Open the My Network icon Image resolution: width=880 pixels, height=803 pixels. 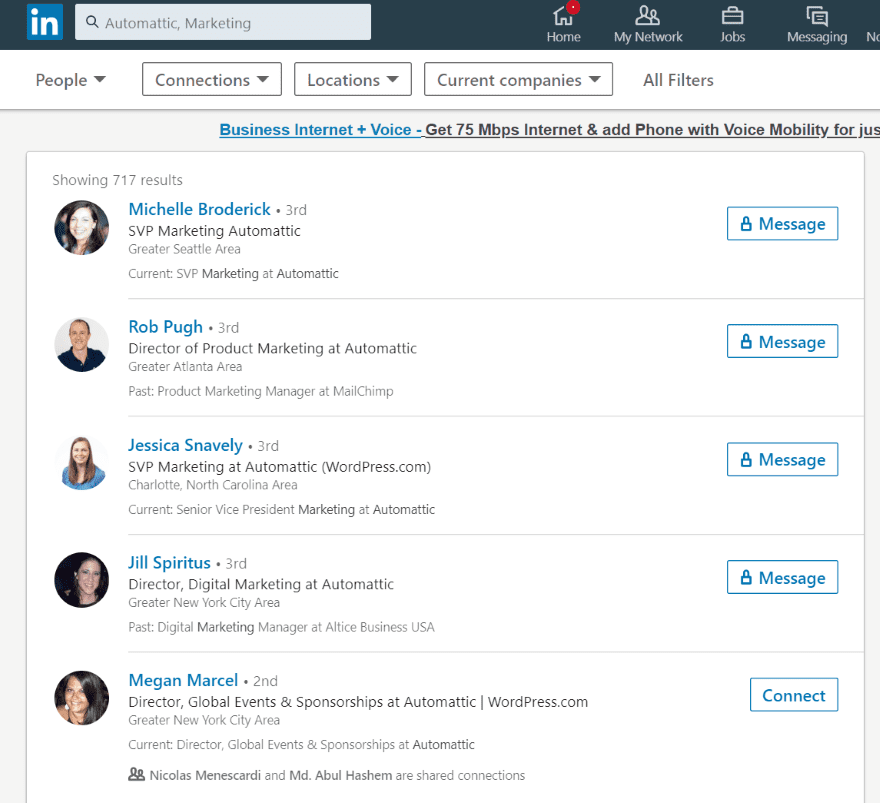tap(647, 15)
